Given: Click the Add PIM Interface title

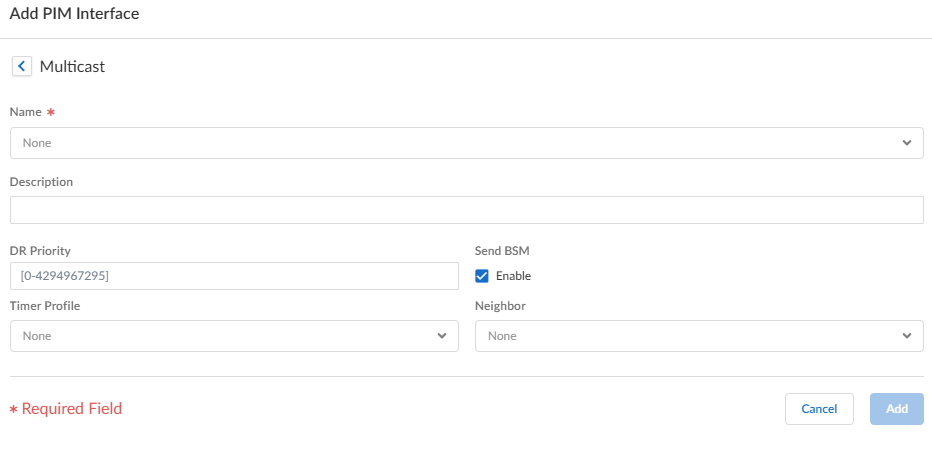Looking at the screenshot, I should [74, 14].
